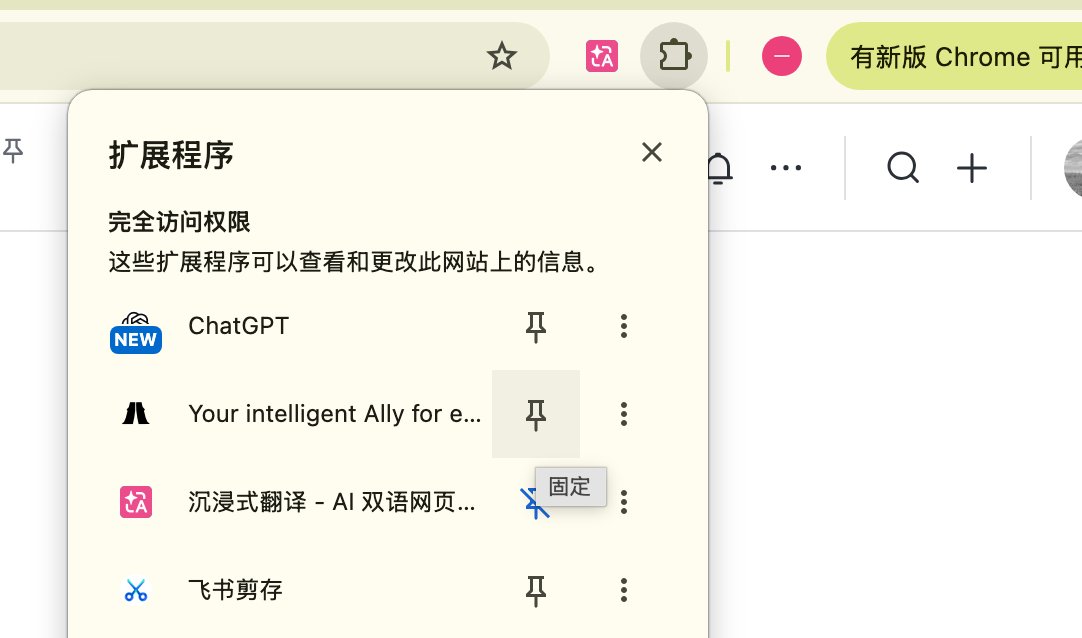Pin the 飞书剪存 extension
The image size is (1082, 638).
[535, 590]
